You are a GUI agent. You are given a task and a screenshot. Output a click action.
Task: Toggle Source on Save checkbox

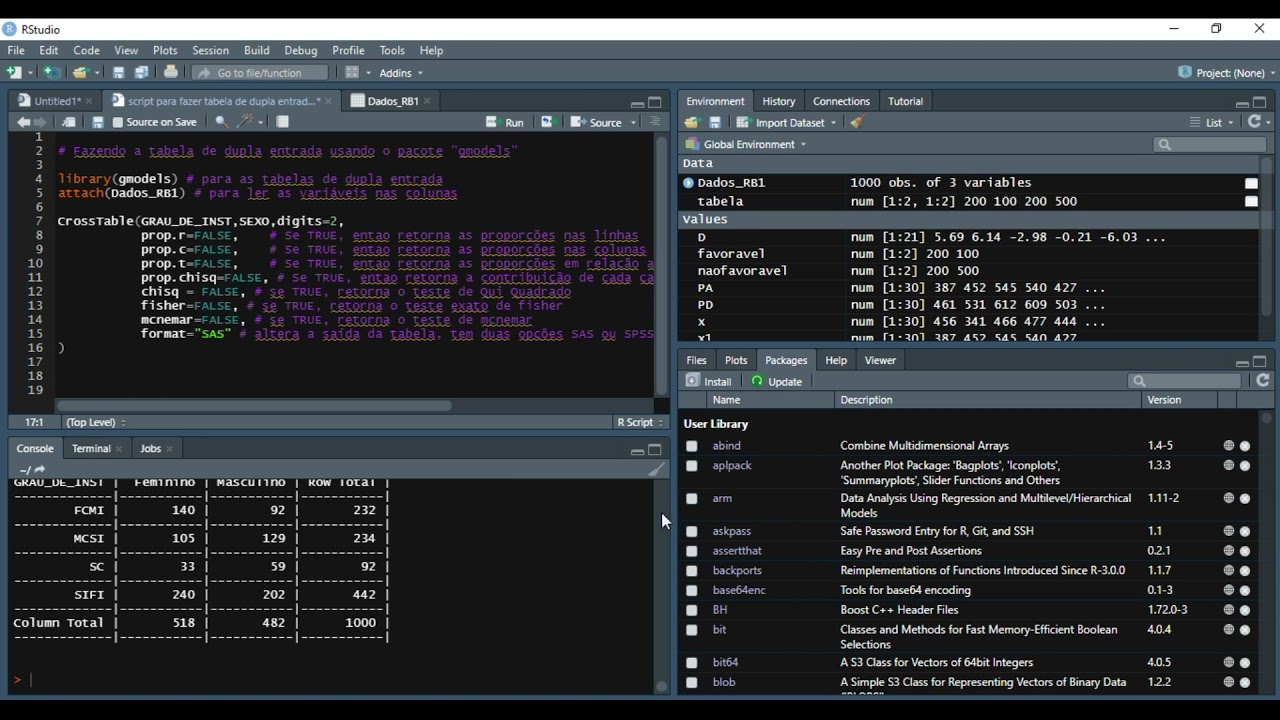coord(118,122)
